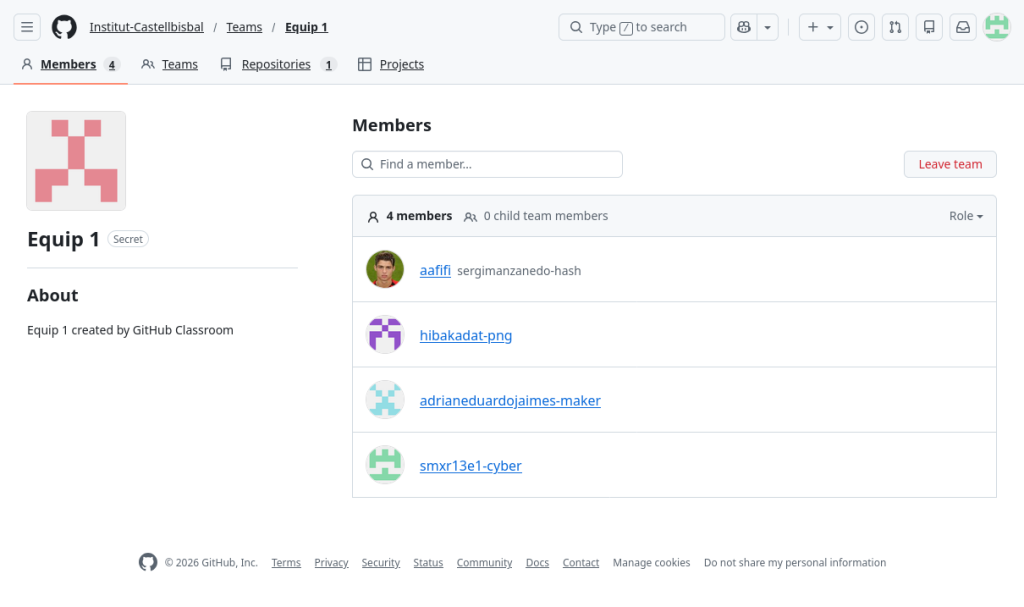Viewport: 1024px width, 607px height.
Task: Open Institut-Castellbisbal organization breadcrumb link
Action: click(145, 27)
